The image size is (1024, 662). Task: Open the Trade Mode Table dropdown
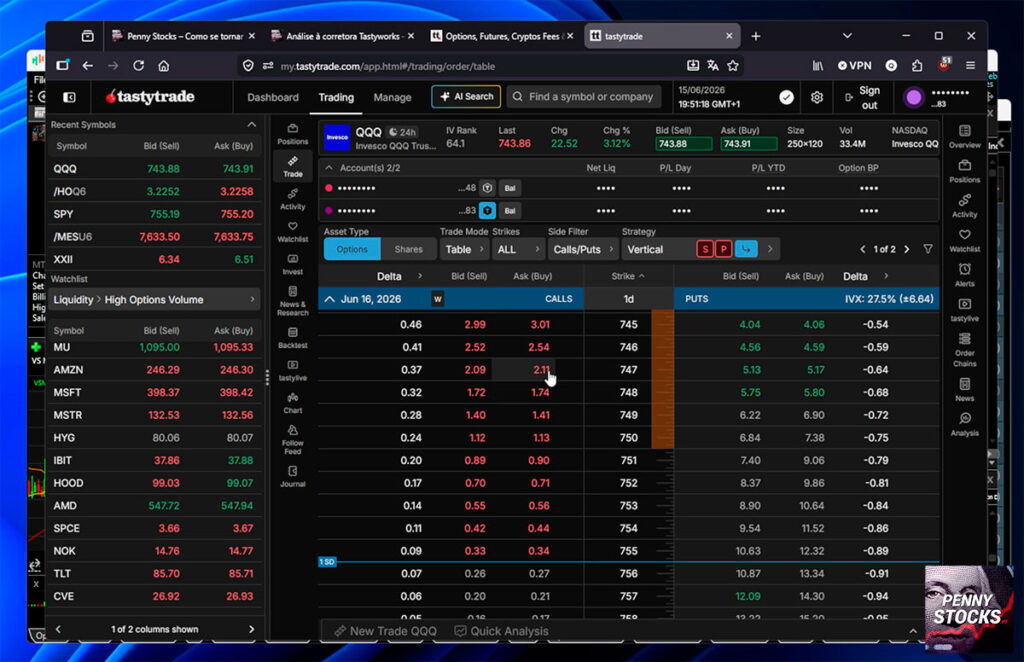click(464, 249)
